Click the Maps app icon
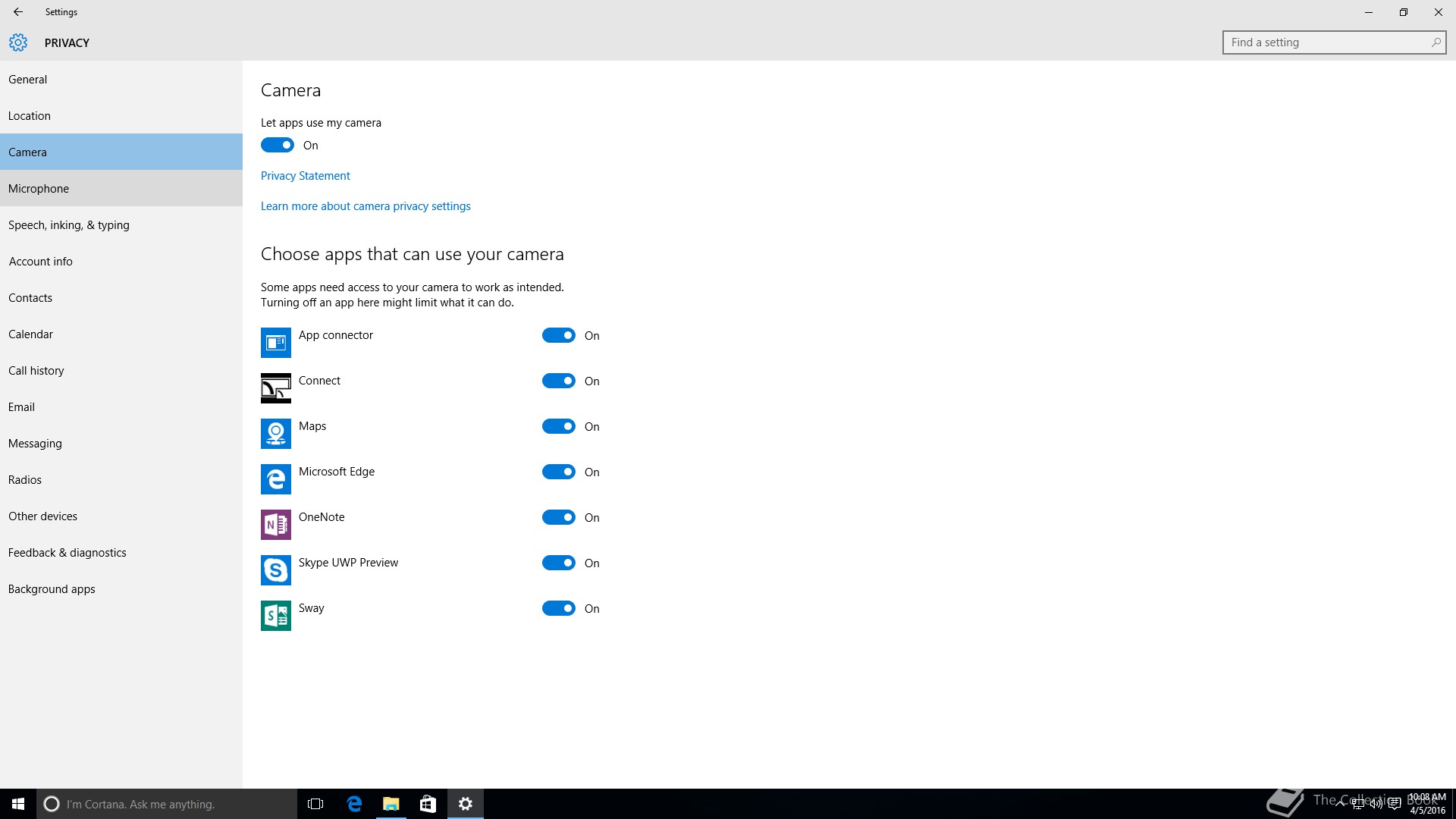 click(x=276, y=434)
